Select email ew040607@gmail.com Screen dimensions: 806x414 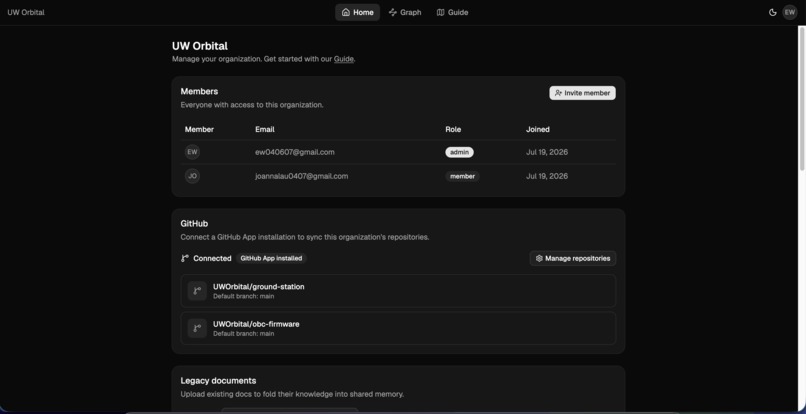(295, 152)
